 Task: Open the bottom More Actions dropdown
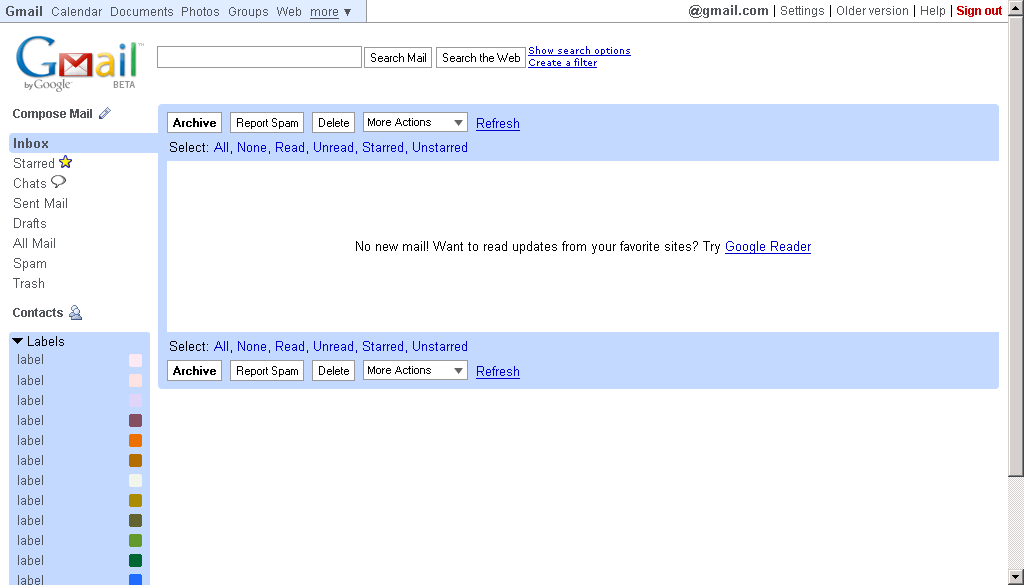click(x=415, y=371)
